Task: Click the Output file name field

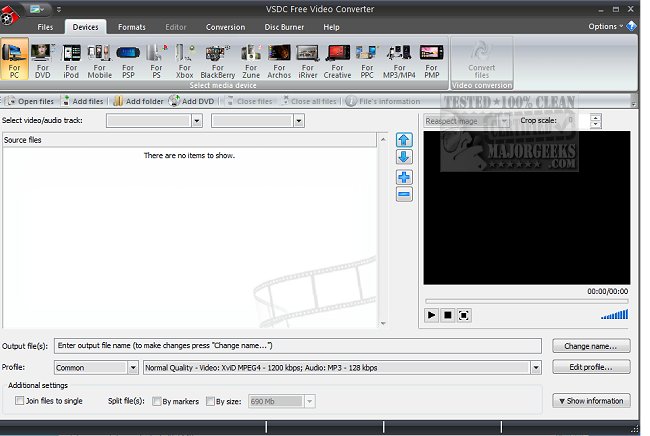Action: pyautogui.click(x=298, y=346)
